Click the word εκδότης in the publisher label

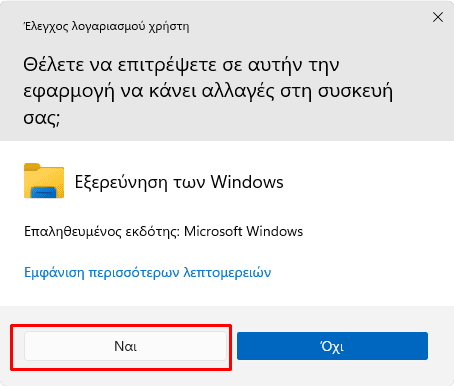click(152, 231)
